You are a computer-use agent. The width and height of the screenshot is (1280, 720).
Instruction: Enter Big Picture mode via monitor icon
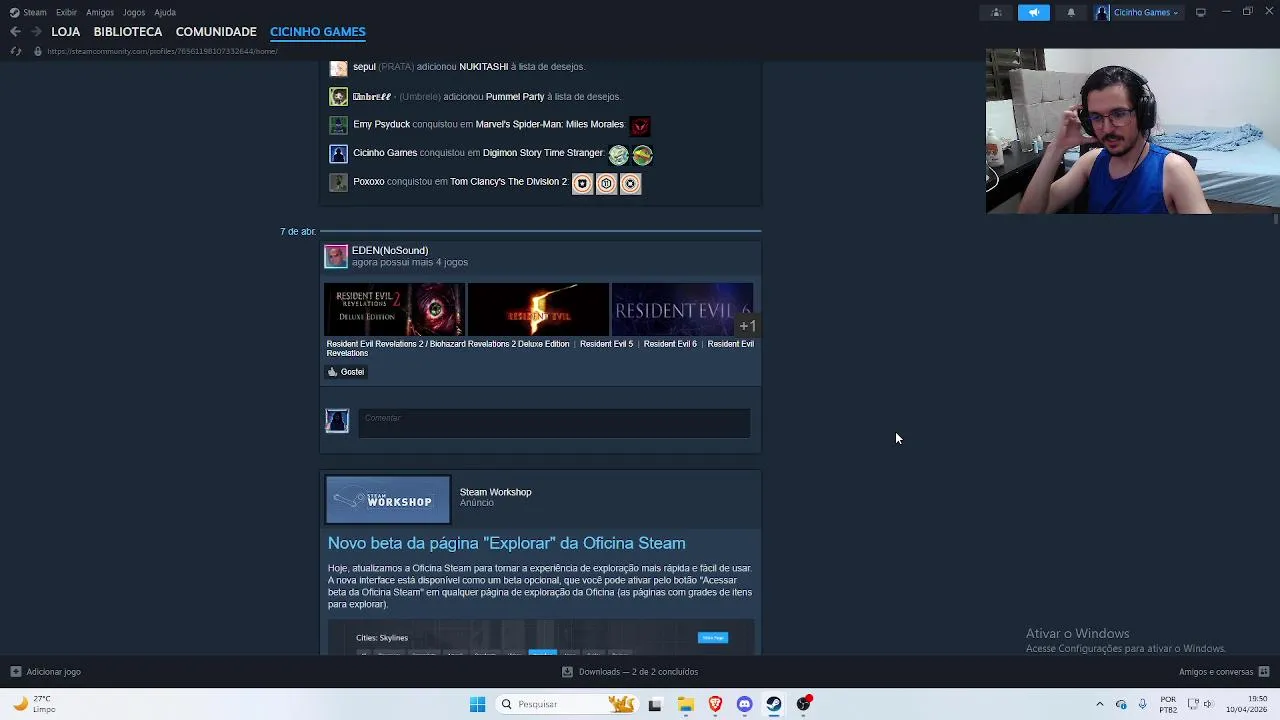click(x=1201, y=12)
